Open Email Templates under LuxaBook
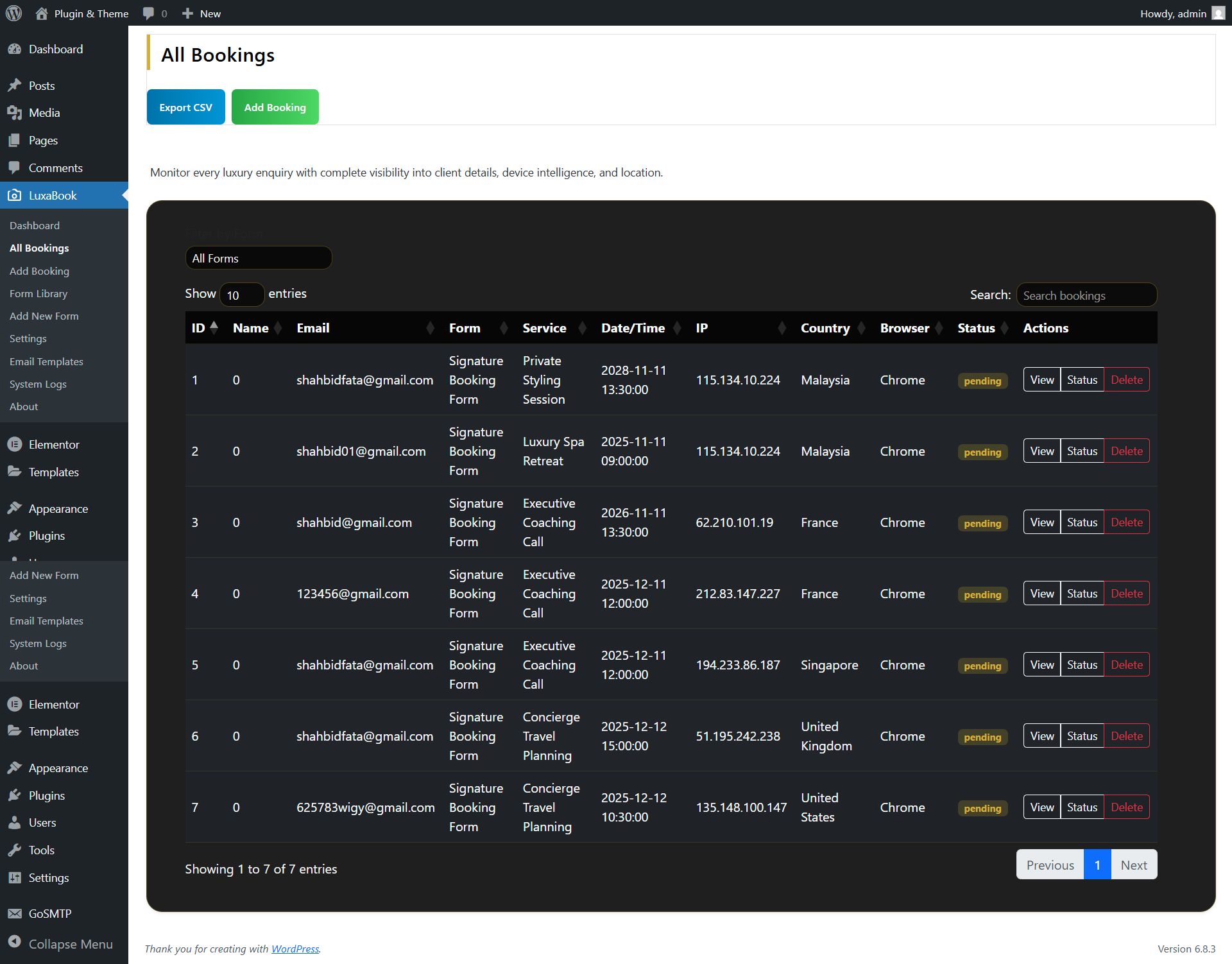 pos(46,361)
